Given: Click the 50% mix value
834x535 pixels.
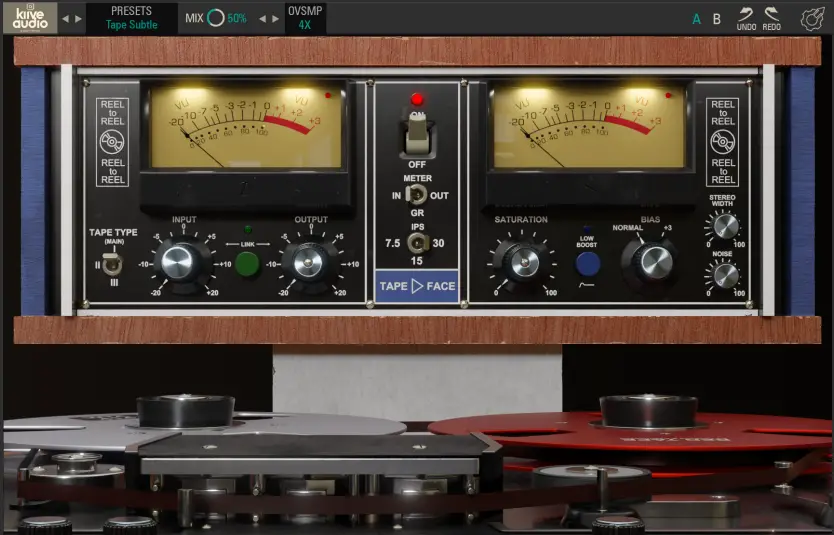Looking at the screenshot, I should (237, 19).
